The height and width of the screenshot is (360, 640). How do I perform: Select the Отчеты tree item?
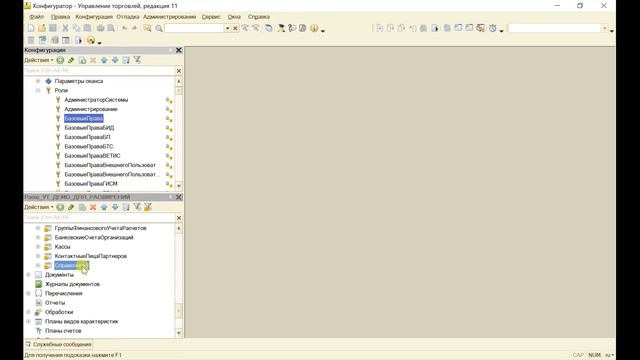click(55, 302)
